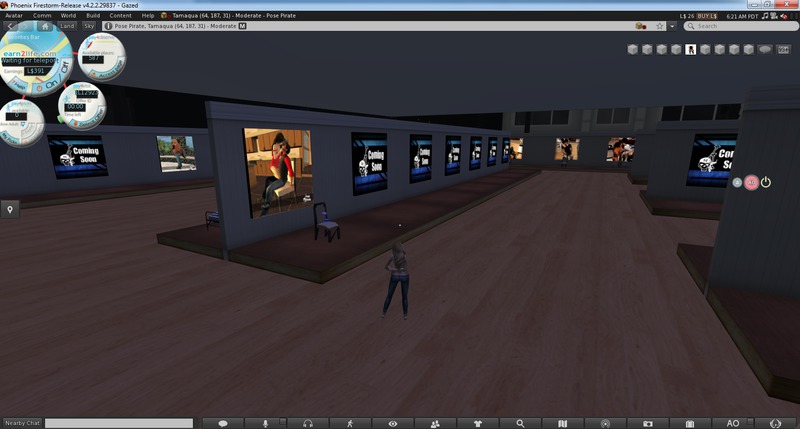Open the chat speech bubble icon
The width and height of the screenshot is (800, 429).
223,424
